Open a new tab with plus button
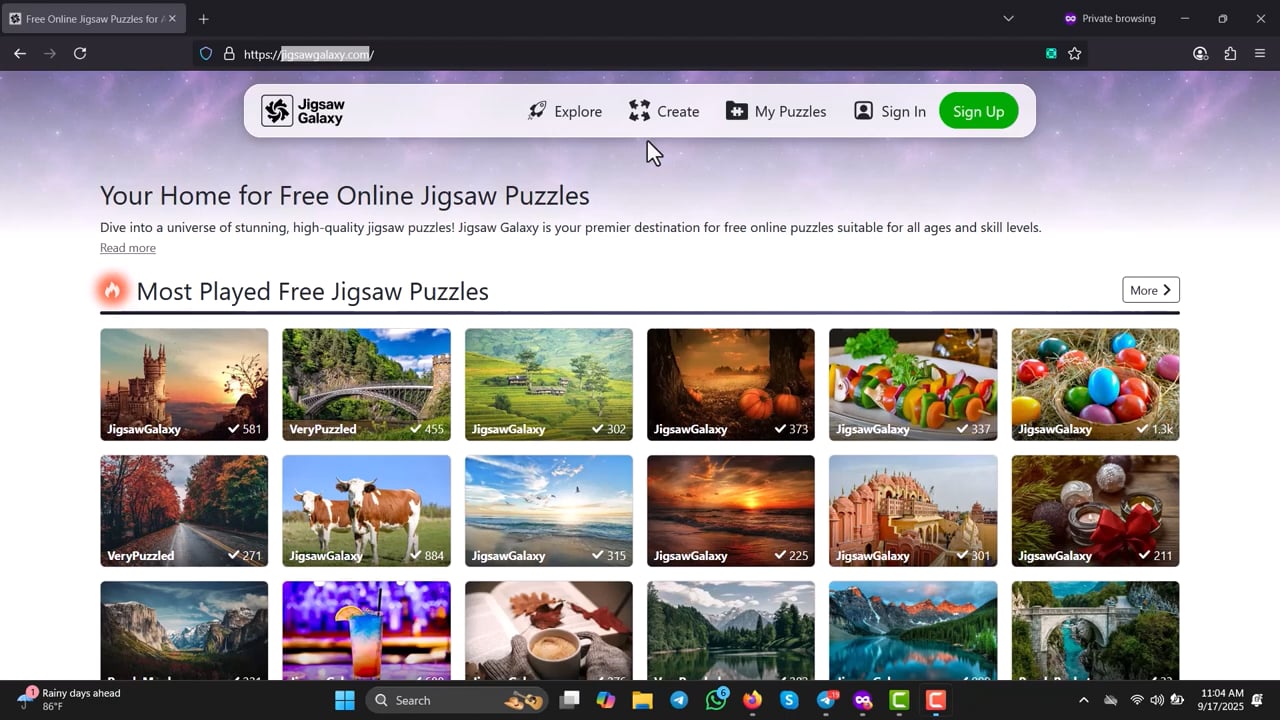This screenshot has width=1280, height=720. pos(204,19)
